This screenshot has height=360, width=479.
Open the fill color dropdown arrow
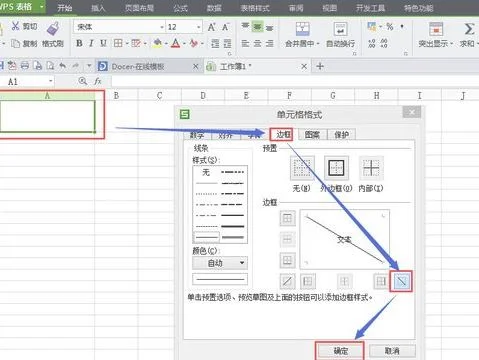166,44
